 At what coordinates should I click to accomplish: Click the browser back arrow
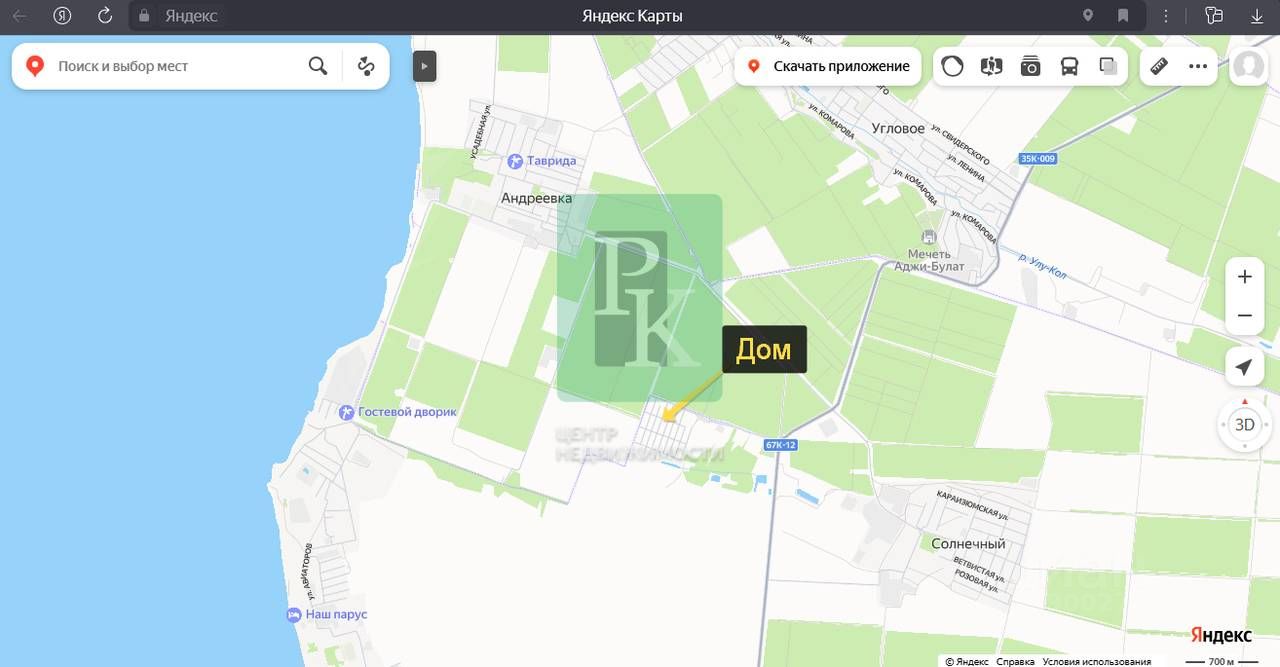19,16
